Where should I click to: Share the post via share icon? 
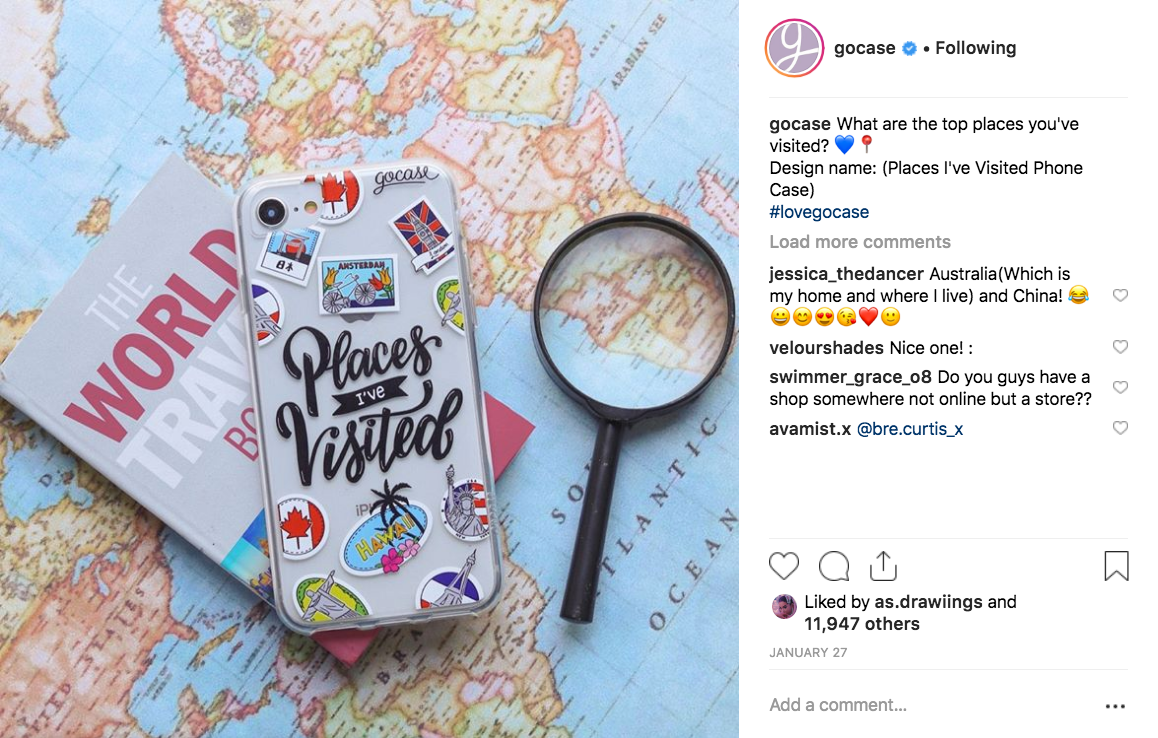(883, 566)
